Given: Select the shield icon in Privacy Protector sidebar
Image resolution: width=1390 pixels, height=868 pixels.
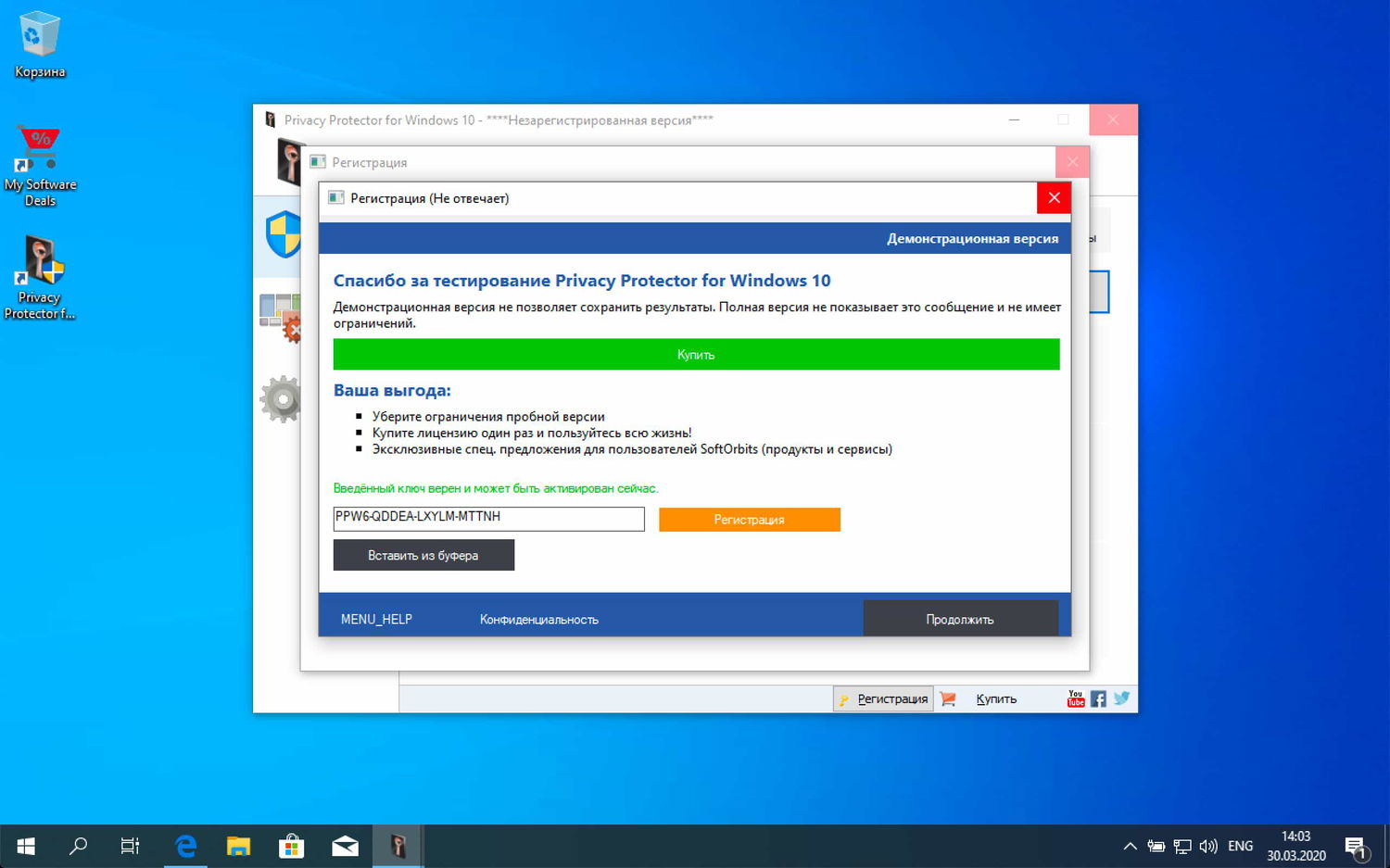Looking at the screenshot, I should (284, 234).
